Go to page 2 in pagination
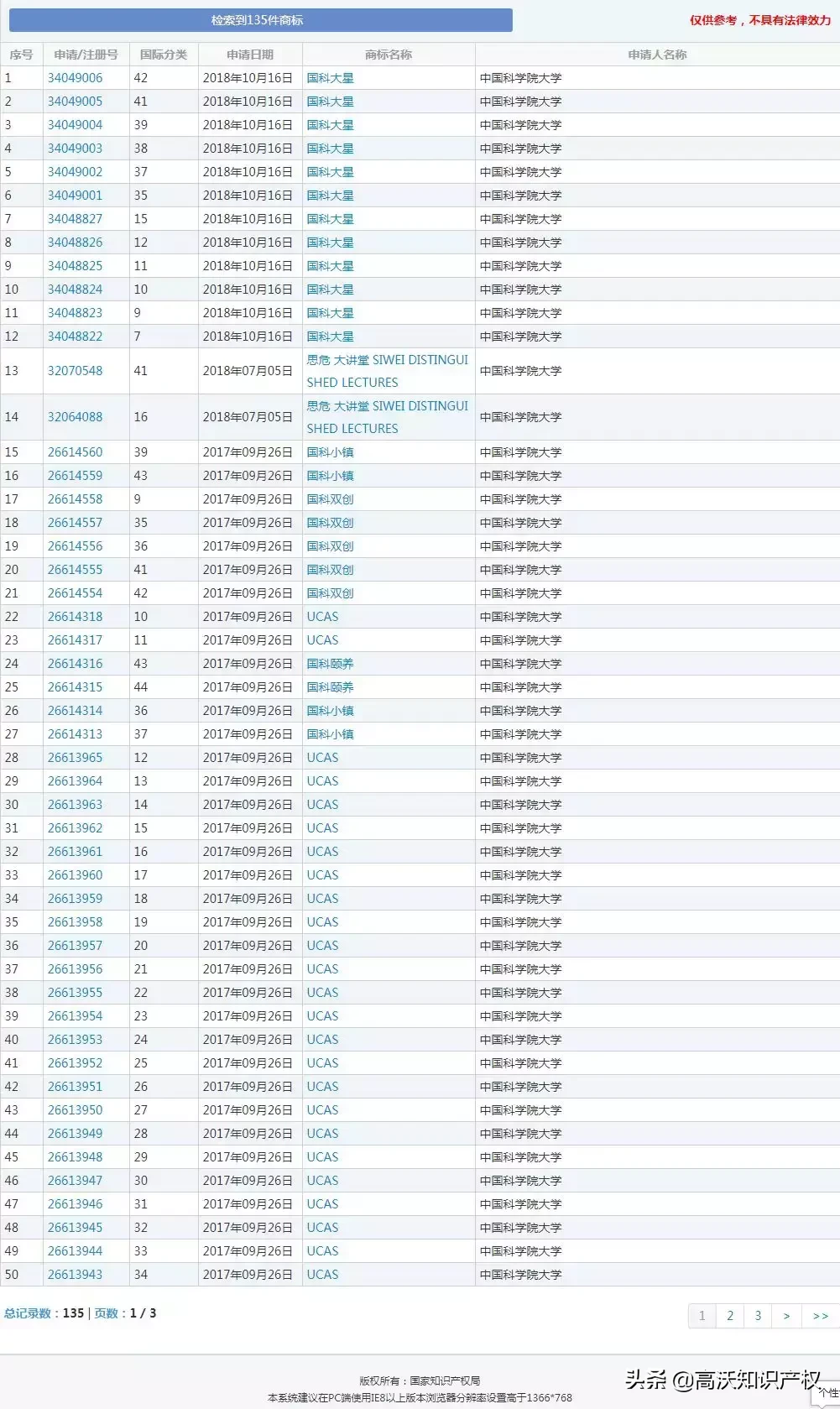Image resolution: width=840 pixels, height=1409 pixels. click(730, 1316)
